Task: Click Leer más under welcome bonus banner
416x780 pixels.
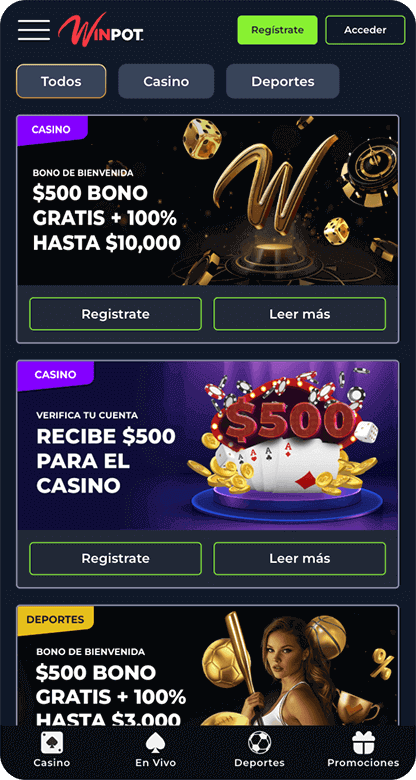Action: (x=300, y=314)
